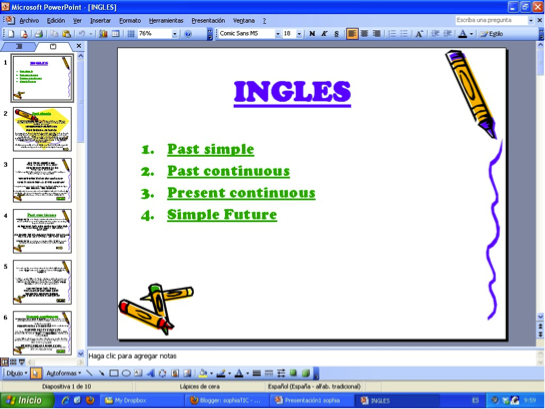Select the Oval tool in drawing toolbar
The image size is (545, 409).
pyautogui.click(x=126, y=373)
